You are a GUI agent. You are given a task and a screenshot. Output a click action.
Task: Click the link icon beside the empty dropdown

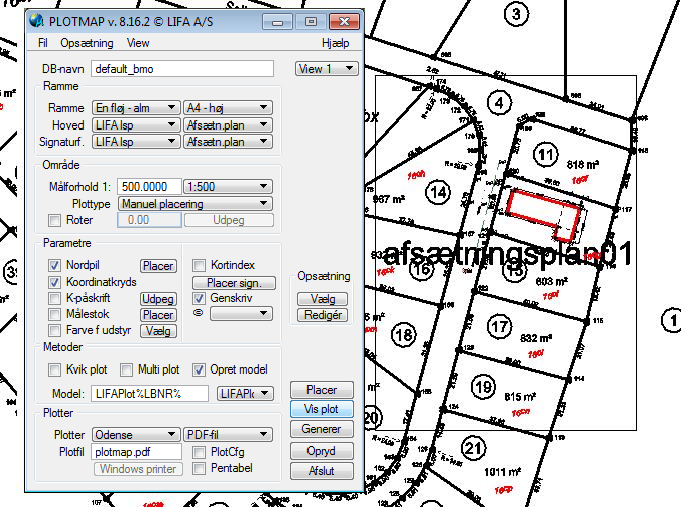coord(198,313)
